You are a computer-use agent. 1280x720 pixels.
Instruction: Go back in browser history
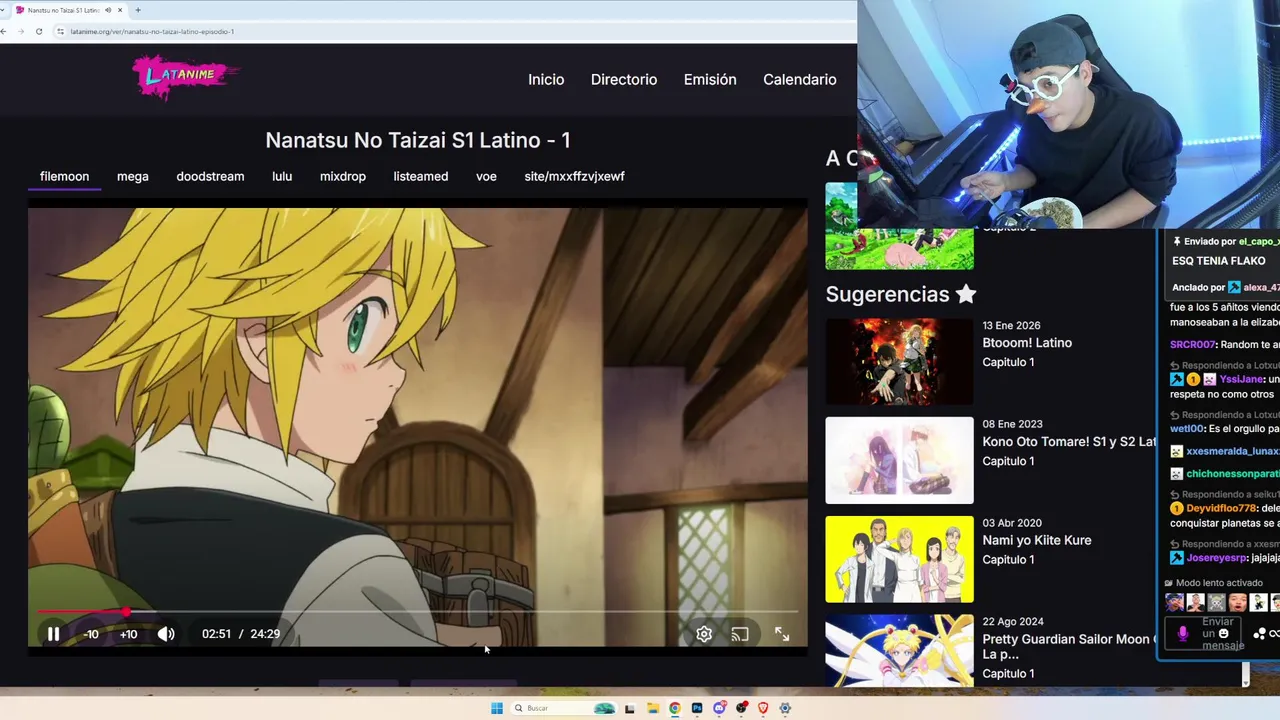5,31
